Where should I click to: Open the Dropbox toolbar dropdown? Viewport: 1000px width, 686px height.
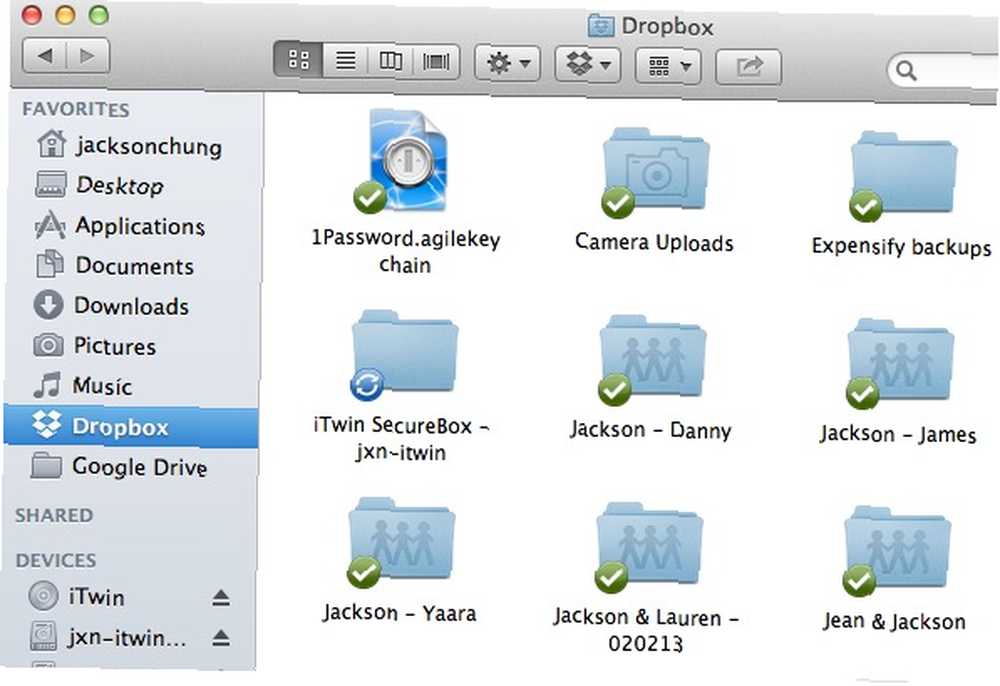(x=587, y=64)
